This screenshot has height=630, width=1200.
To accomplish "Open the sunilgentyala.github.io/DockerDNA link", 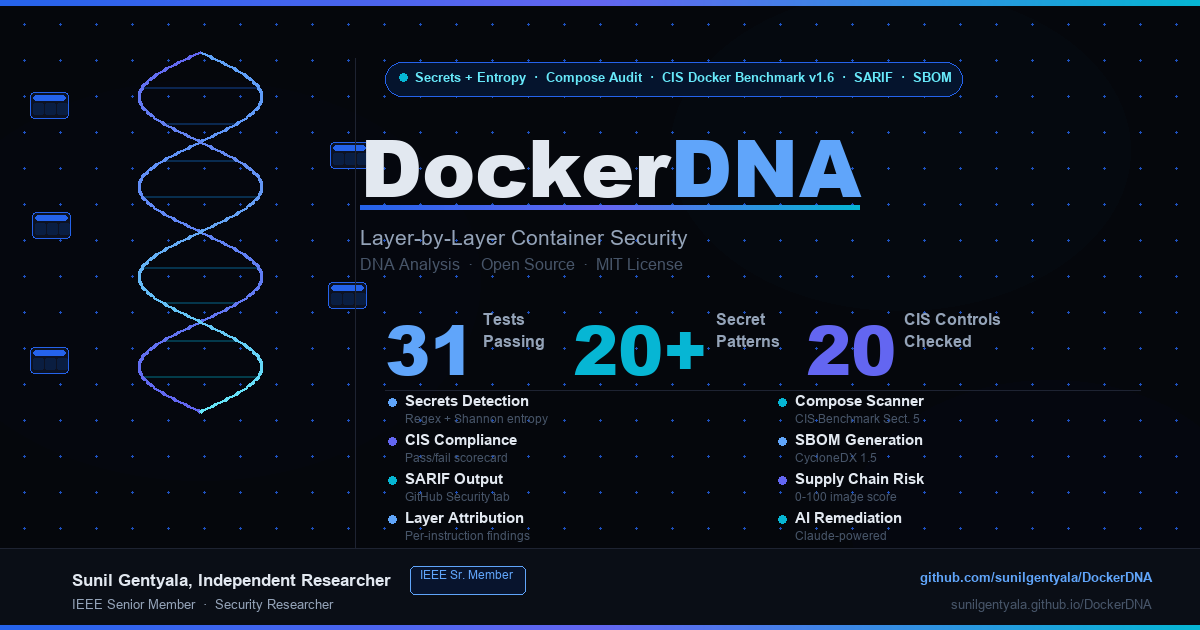I will coord(1051,605).
